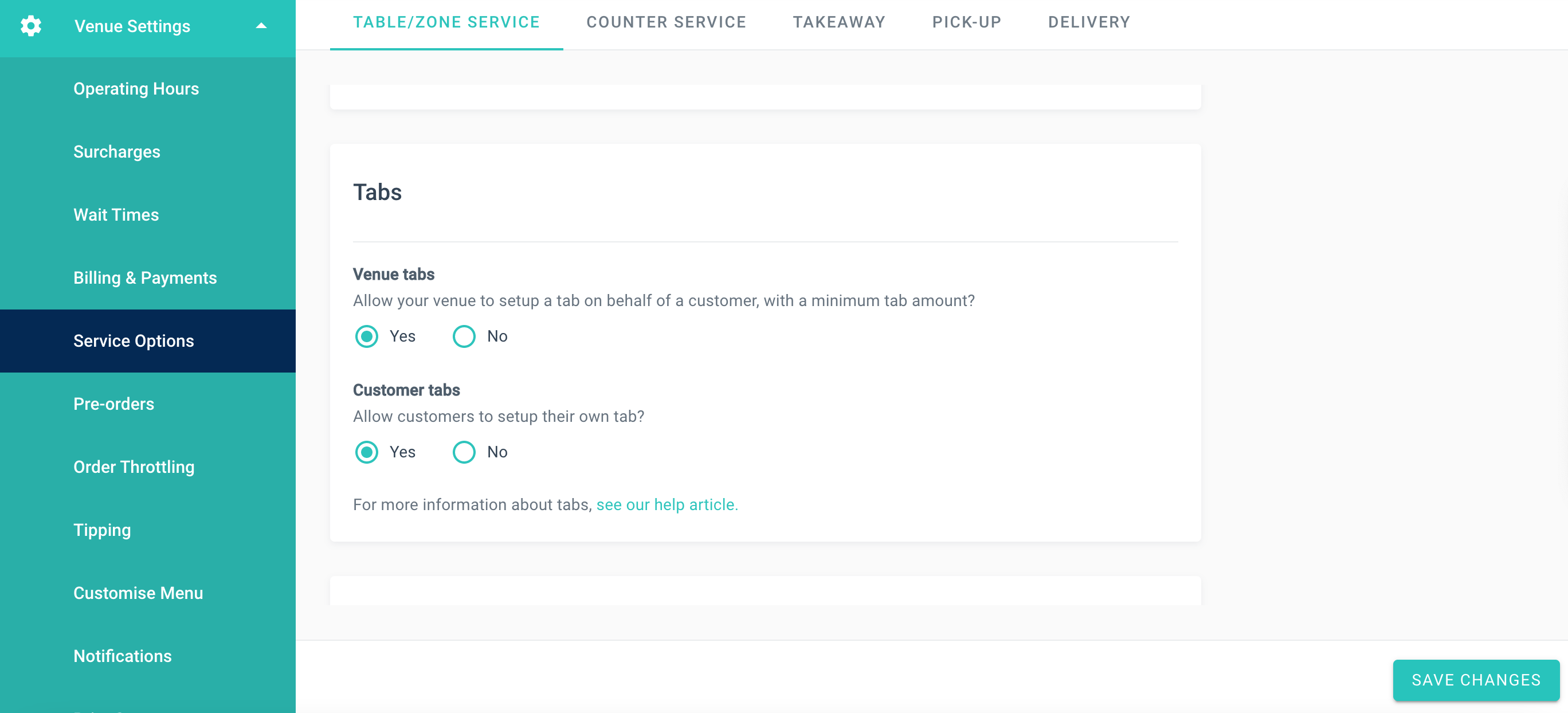Open Pre-orders settings page

(114, 403)
